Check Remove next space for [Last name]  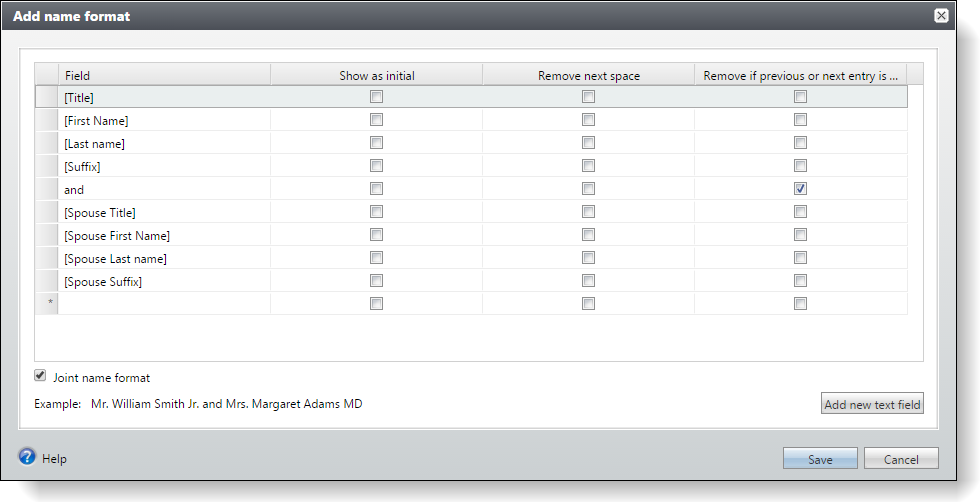588,143
